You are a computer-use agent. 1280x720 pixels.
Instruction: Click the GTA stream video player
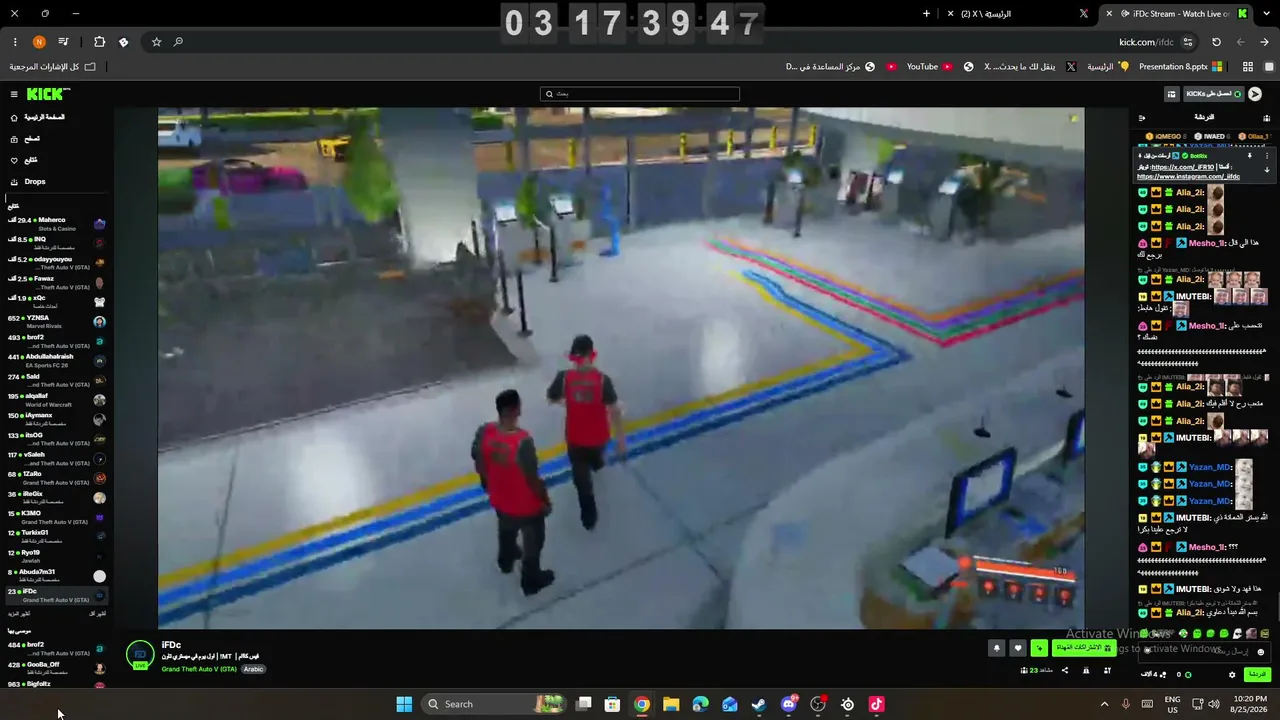(x=621, y=368)
